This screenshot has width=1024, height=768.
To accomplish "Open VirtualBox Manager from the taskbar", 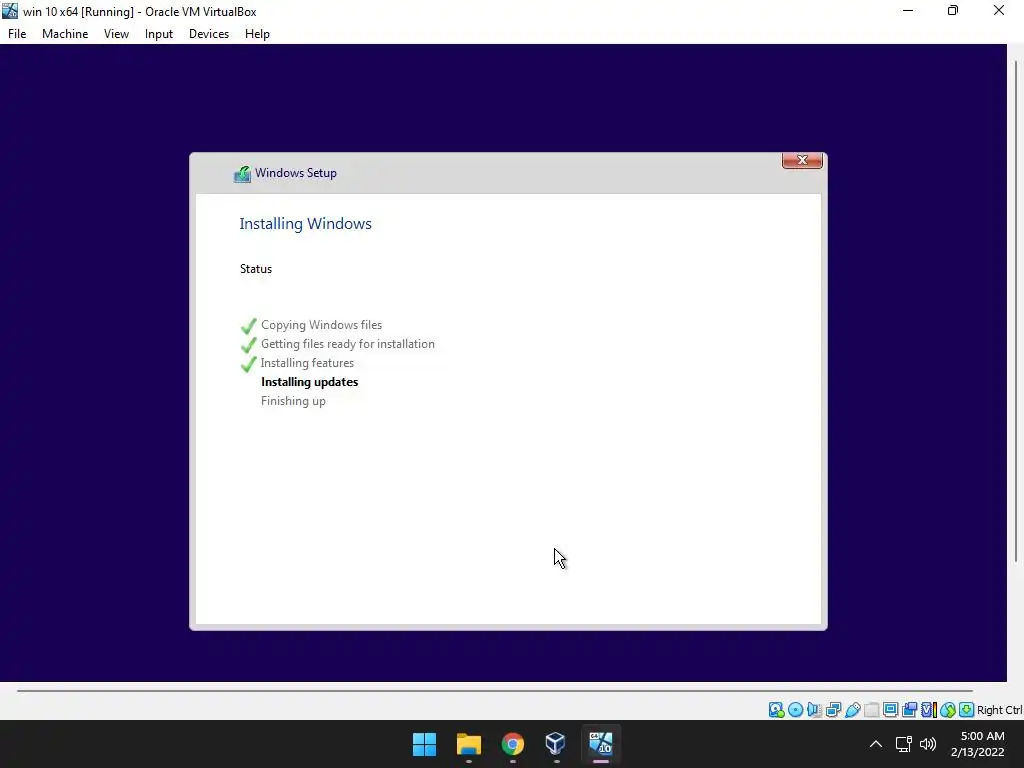I will pos(556,744).
